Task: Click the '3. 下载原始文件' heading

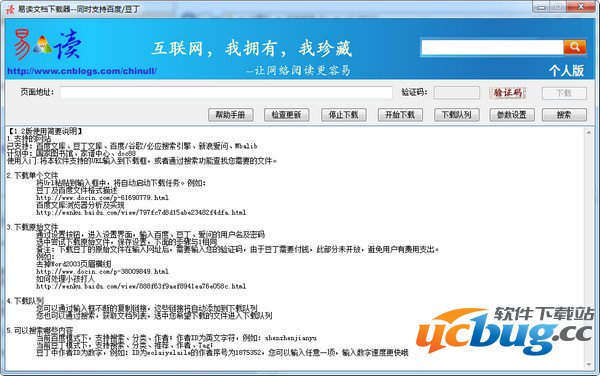Action: 33,227
